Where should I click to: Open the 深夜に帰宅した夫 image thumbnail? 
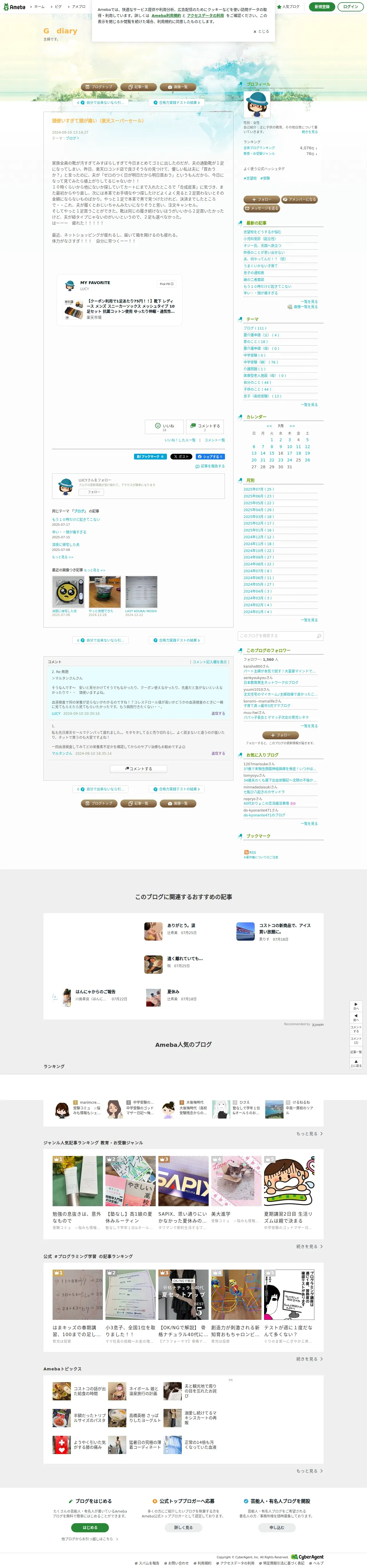click(x=68, y=592)
